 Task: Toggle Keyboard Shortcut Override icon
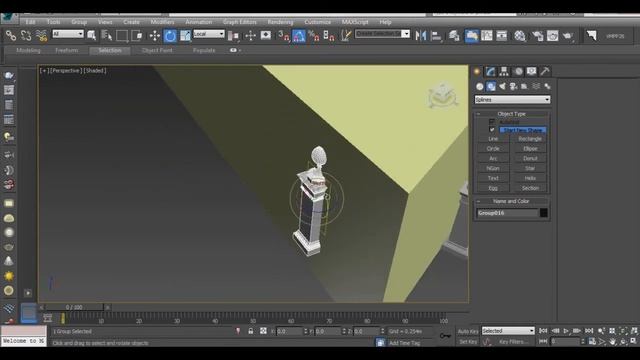pos(266,36)
